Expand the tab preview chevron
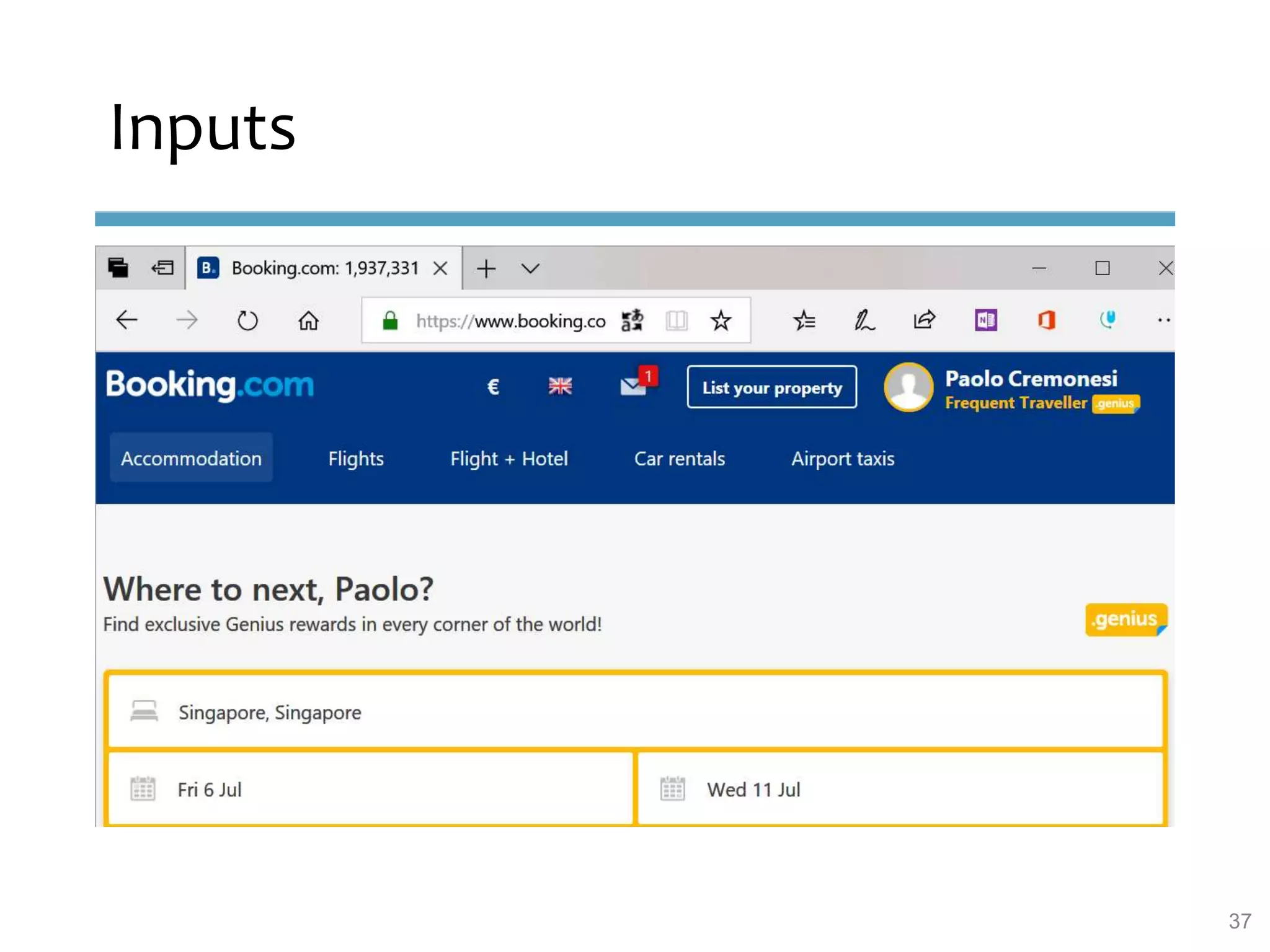 tap(530, 268)
